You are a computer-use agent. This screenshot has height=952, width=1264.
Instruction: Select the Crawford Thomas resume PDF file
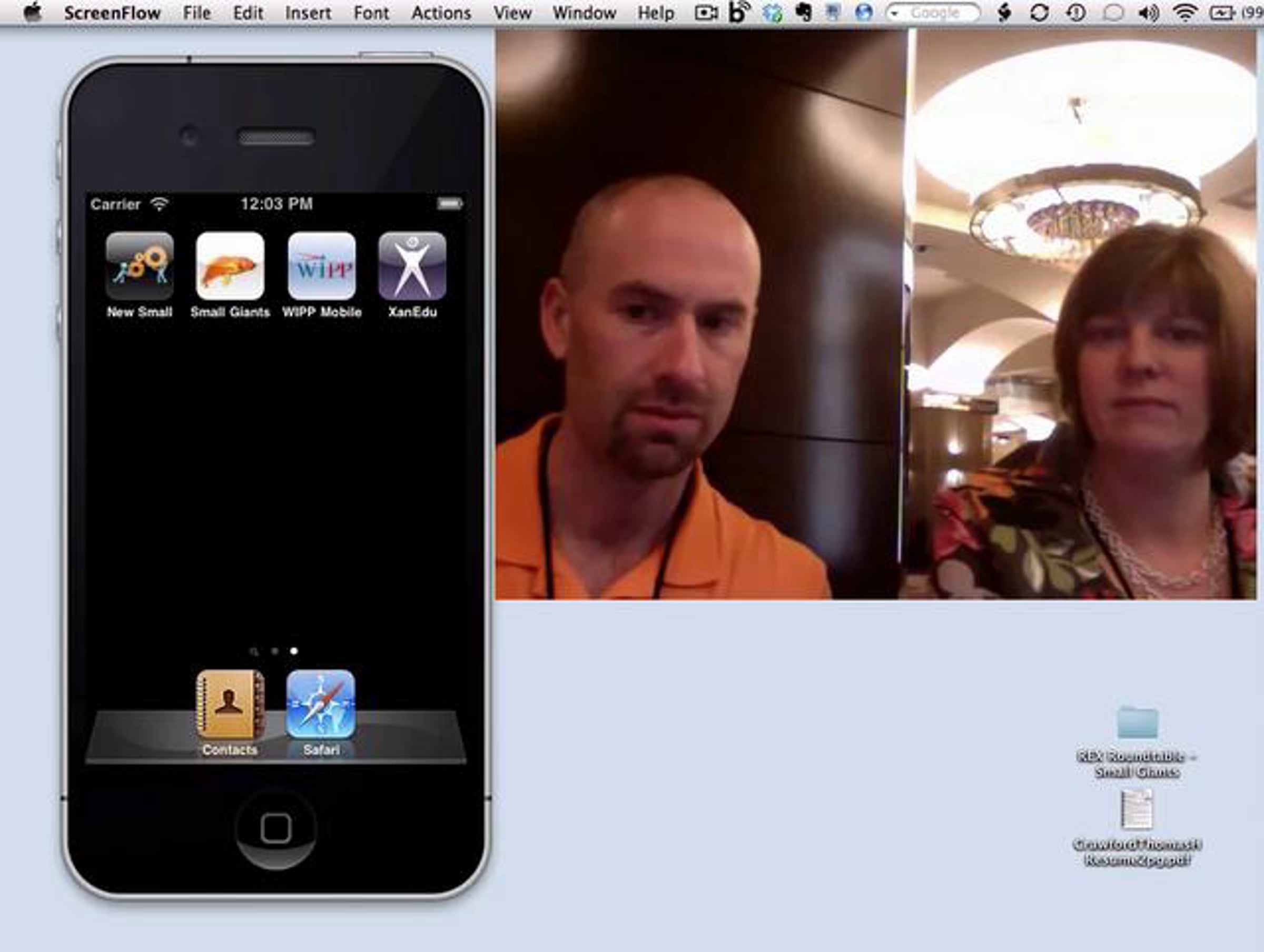(x=1137, y=809)
